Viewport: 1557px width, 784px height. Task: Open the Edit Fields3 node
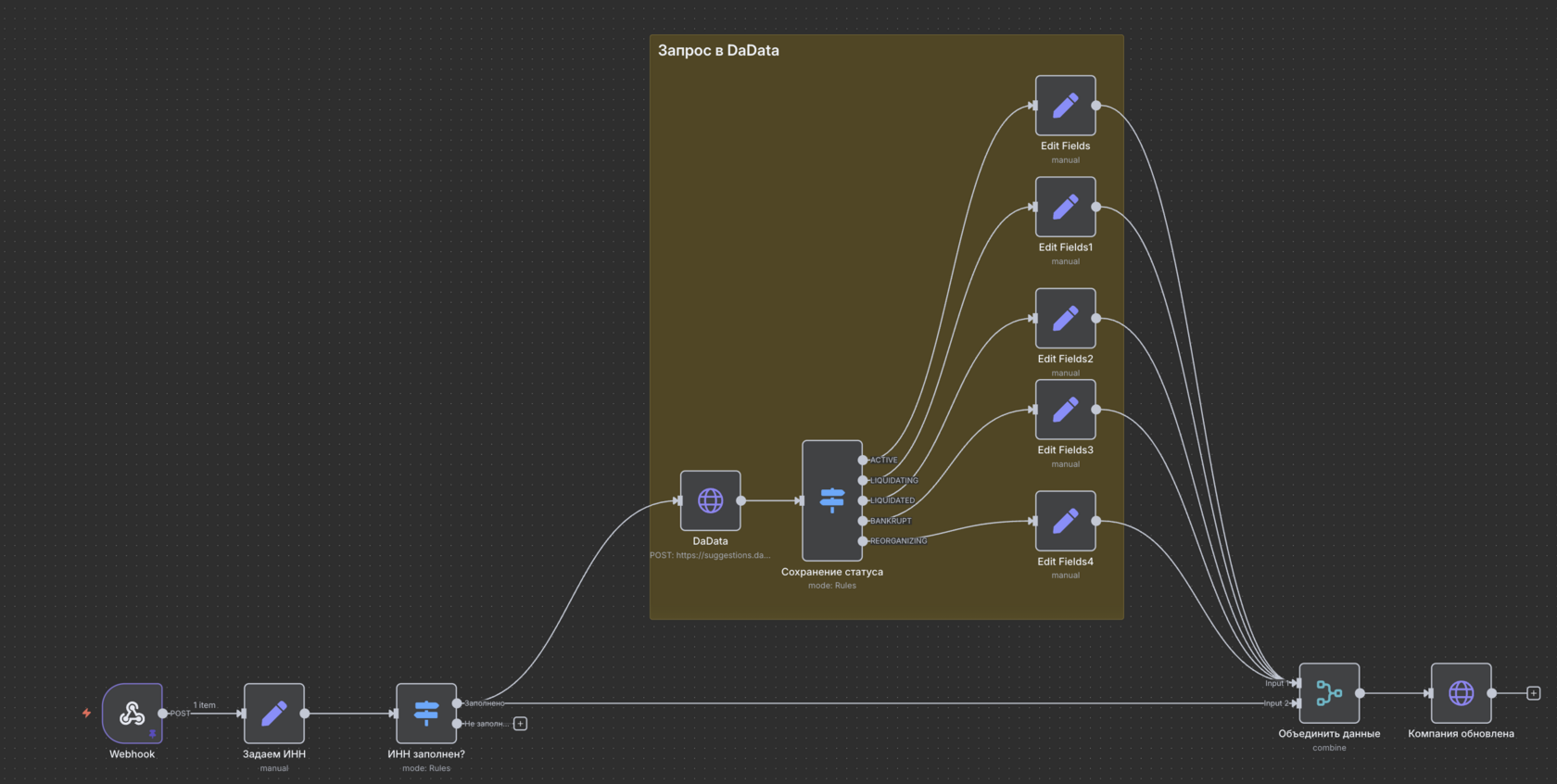1066,410
